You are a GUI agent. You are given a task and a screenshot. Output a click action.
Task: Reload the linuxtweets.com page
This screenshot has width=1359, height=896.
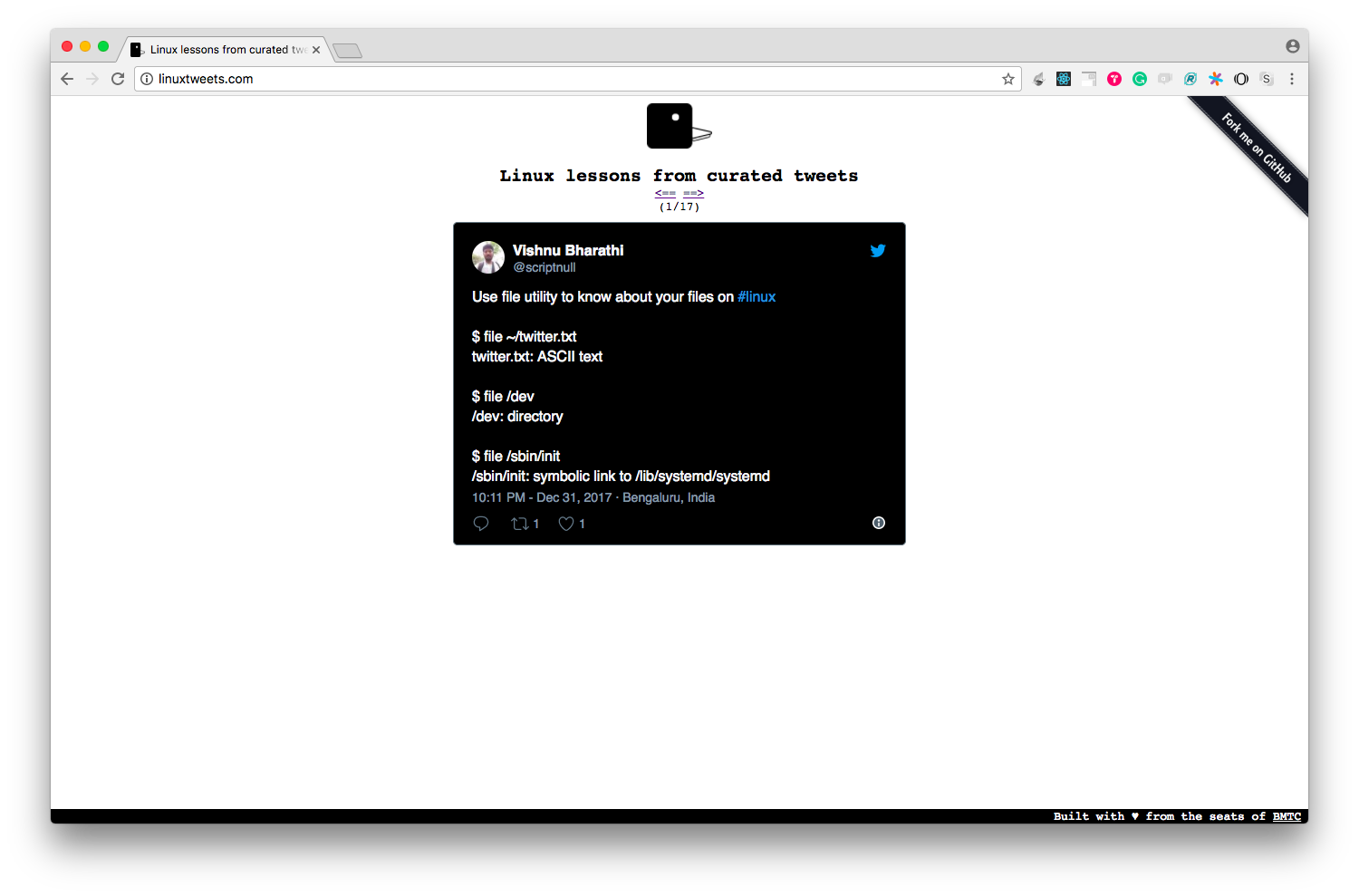coord(118,79)
